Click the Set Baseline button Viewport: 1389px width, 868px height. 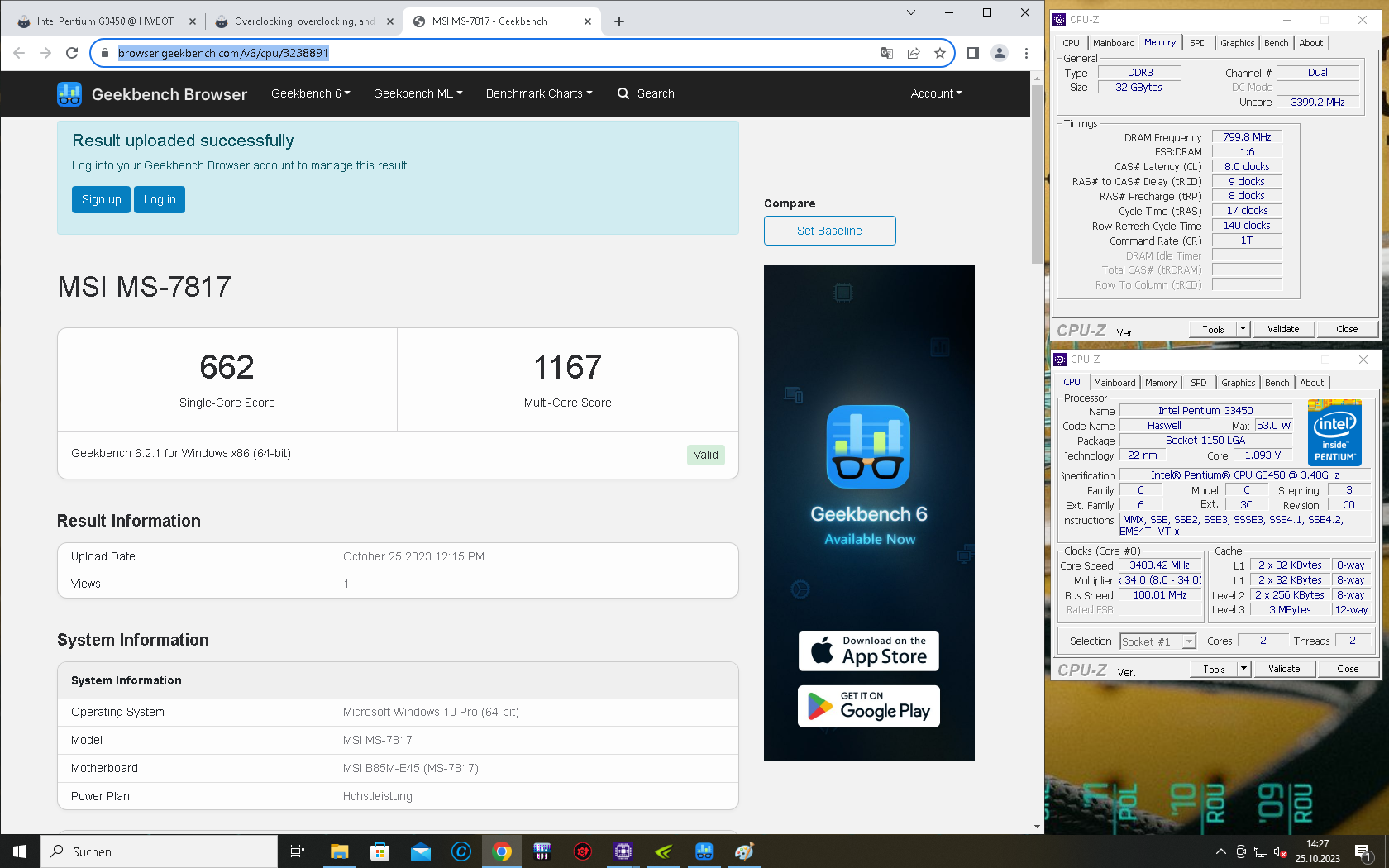coord(829,231)
